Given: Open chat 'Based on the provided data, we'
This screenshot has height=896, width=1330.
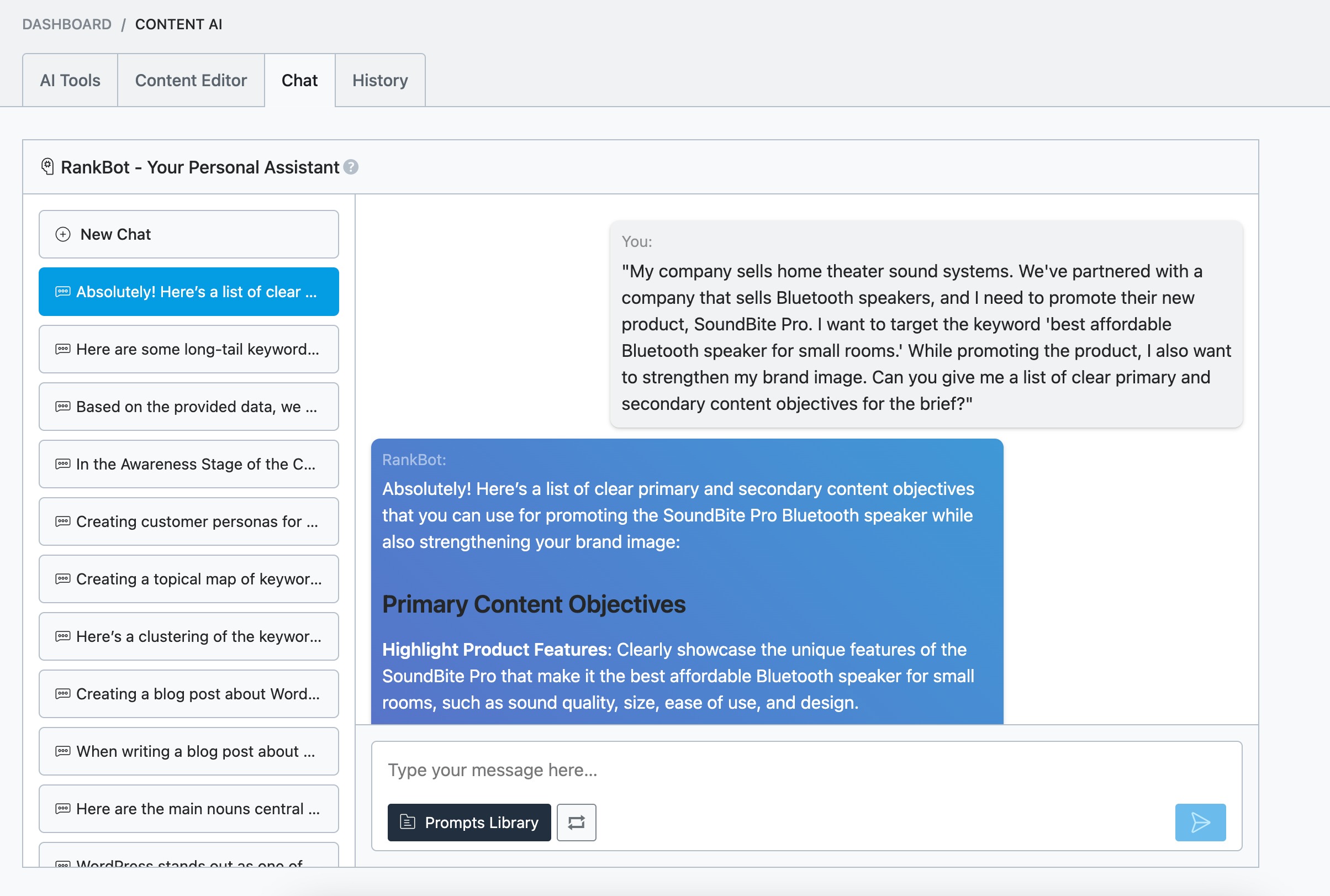Looking at the screenshot, I should coord(188,407).
